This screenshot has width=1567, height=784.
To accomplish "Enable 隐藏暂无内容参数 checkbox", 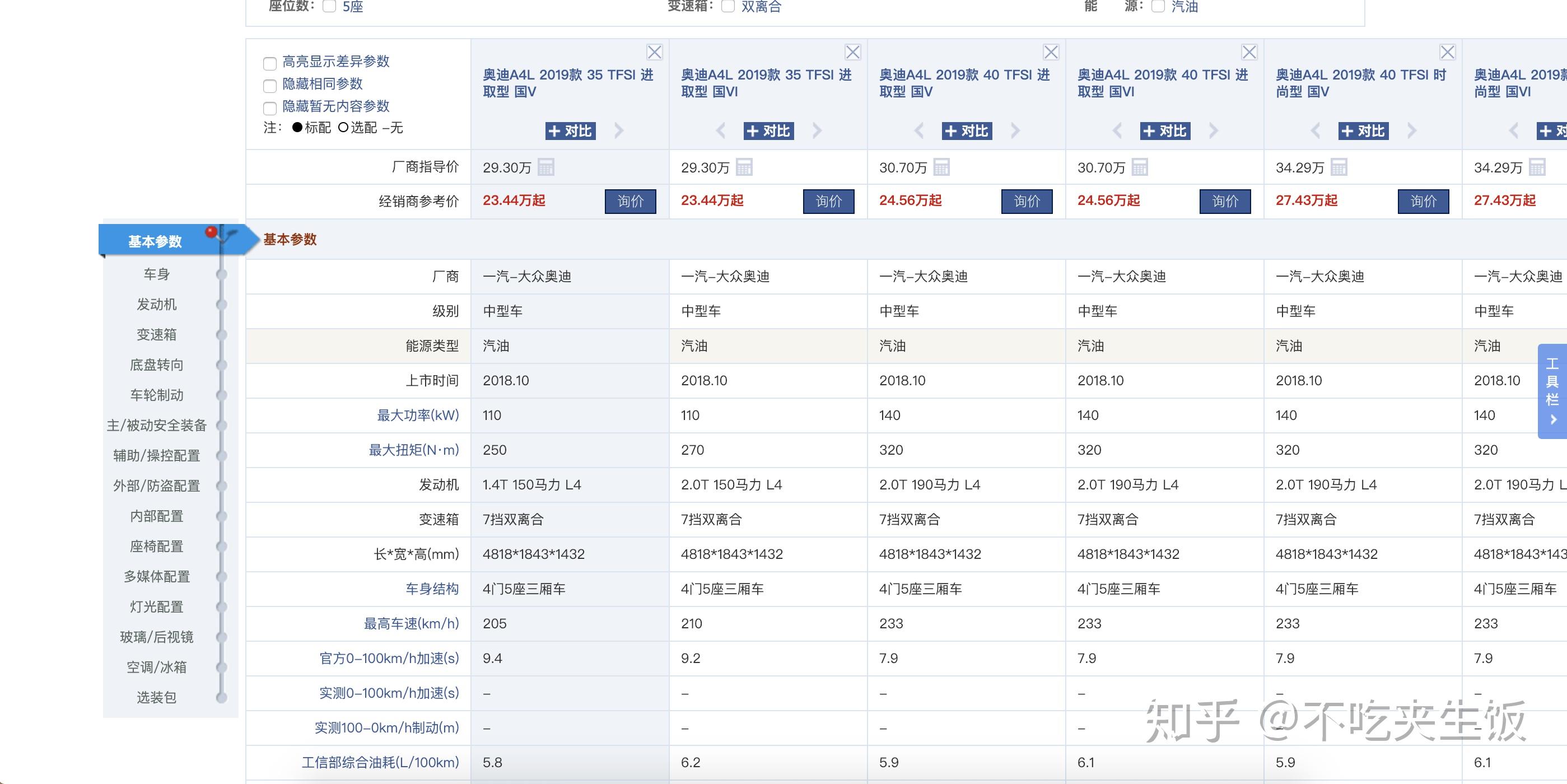I will point(270,108).
